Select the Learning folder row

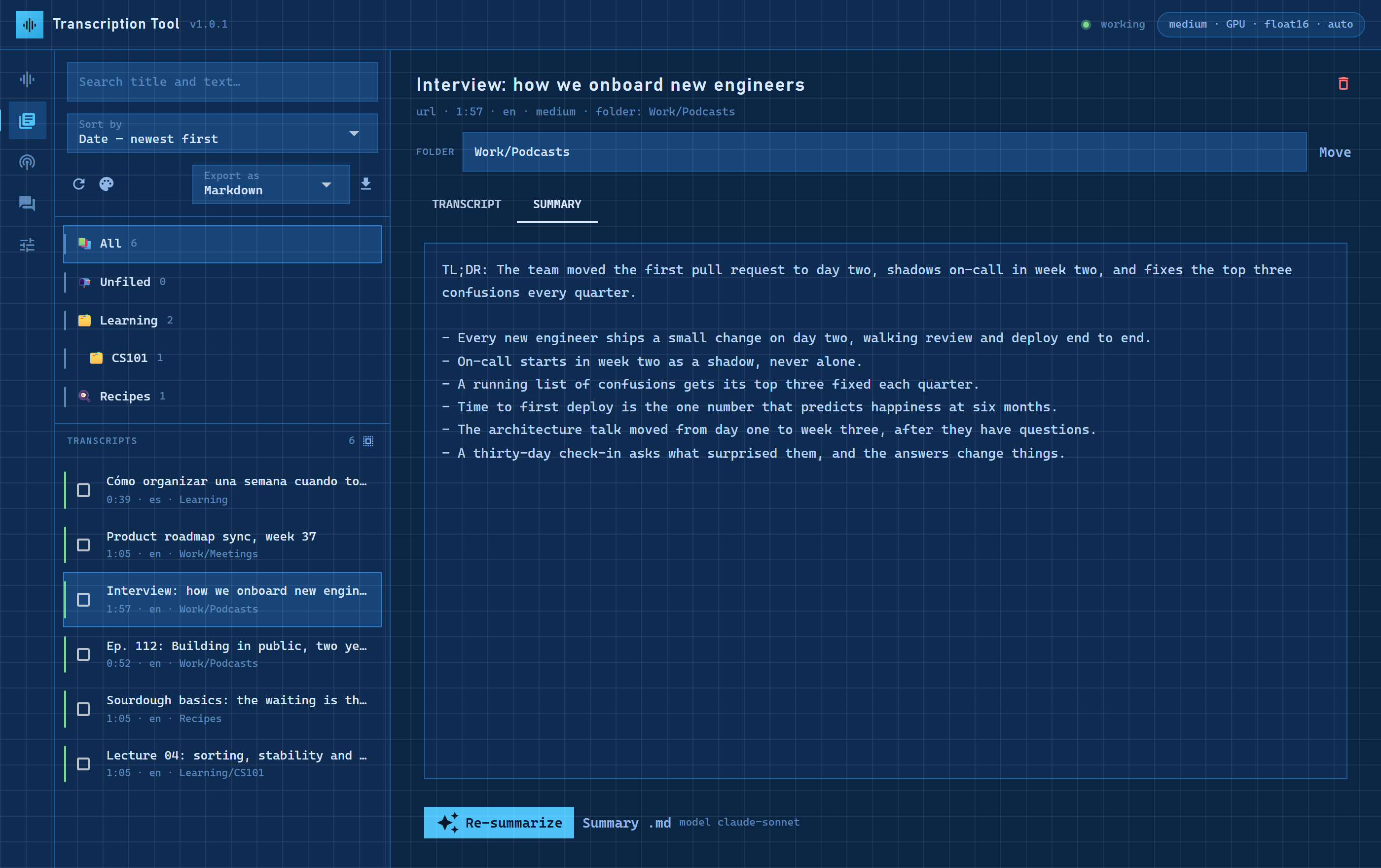[222, 321]
